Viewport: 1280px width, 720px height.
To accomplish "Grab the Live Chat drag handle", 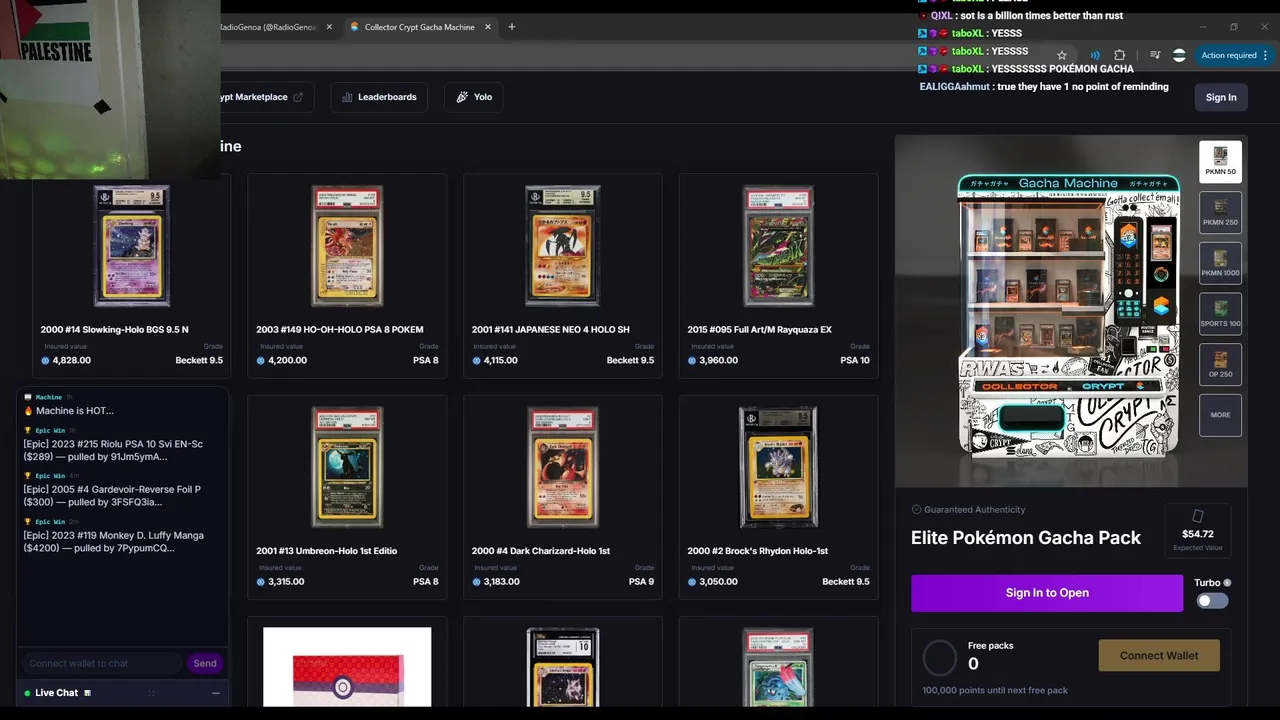I will point(152,693).
